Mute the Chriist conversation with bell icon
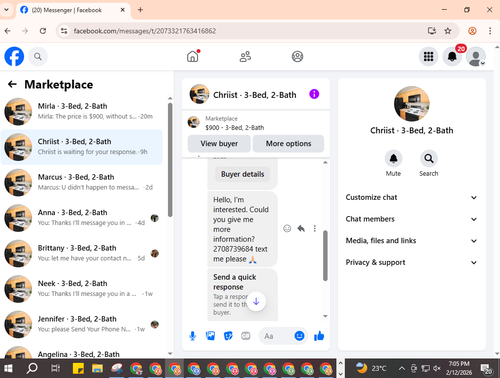This screenshot has height=378, width=500. [x=393, y=158]
